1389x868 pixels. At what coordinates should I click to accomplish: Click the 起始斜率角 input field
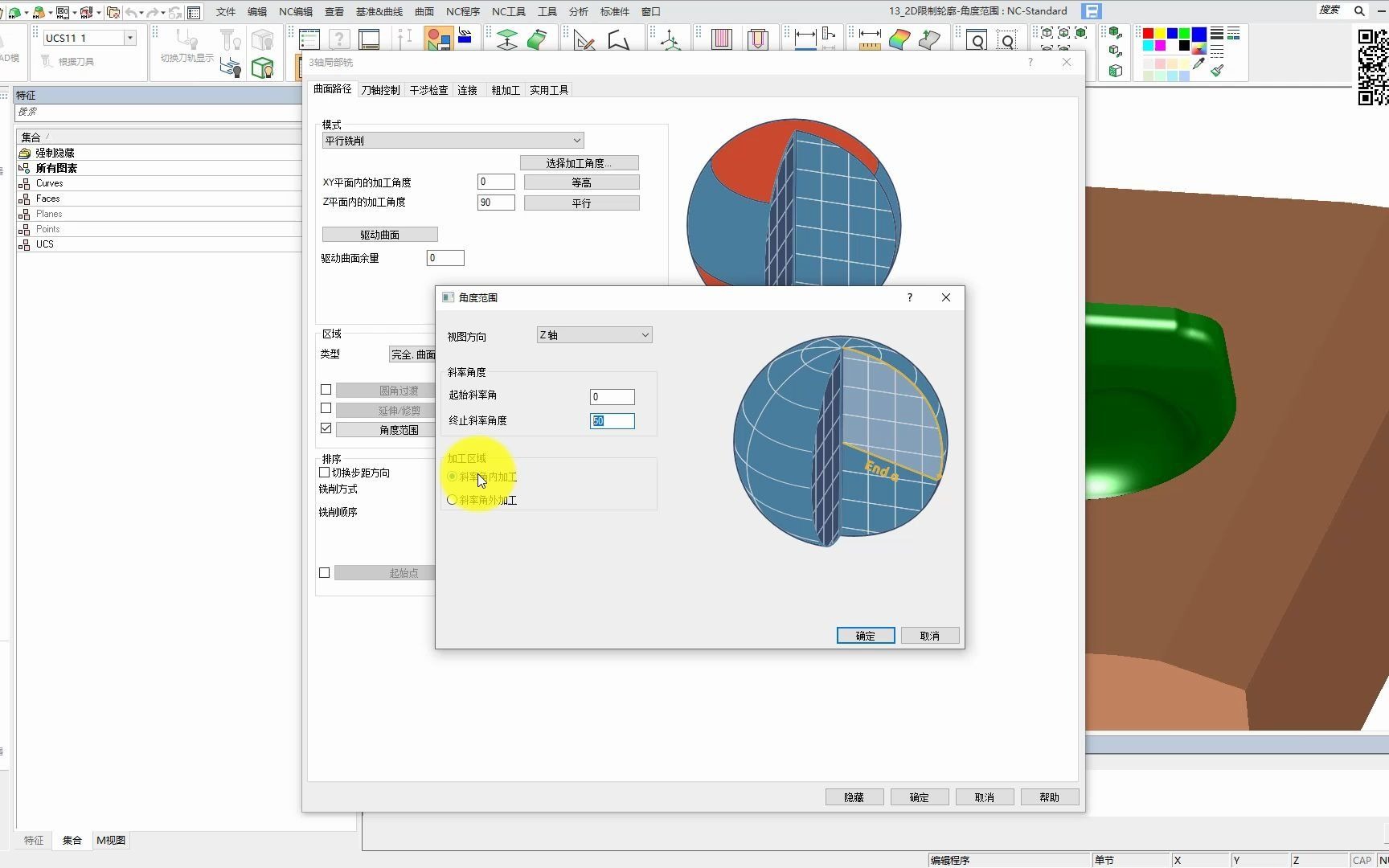(612, 397)
